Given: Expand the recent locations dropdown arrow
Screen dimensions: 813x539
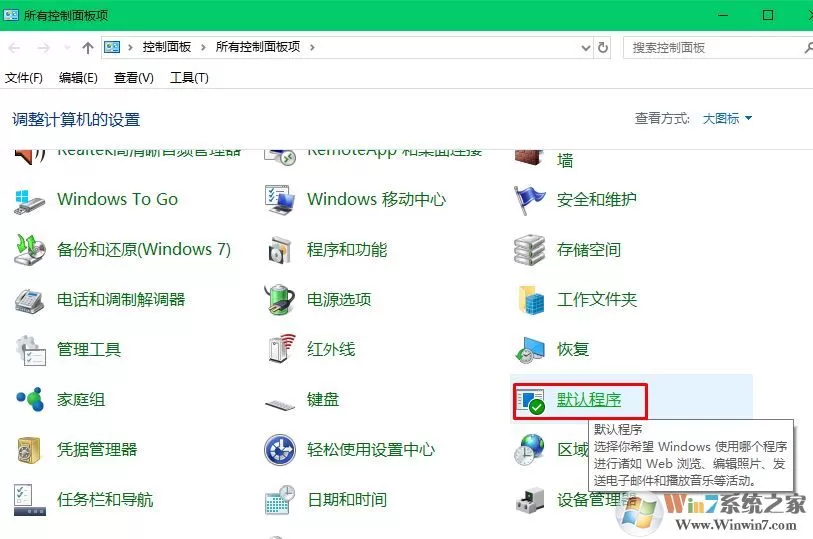Looking at the screenshot, I should coord(67,48).
